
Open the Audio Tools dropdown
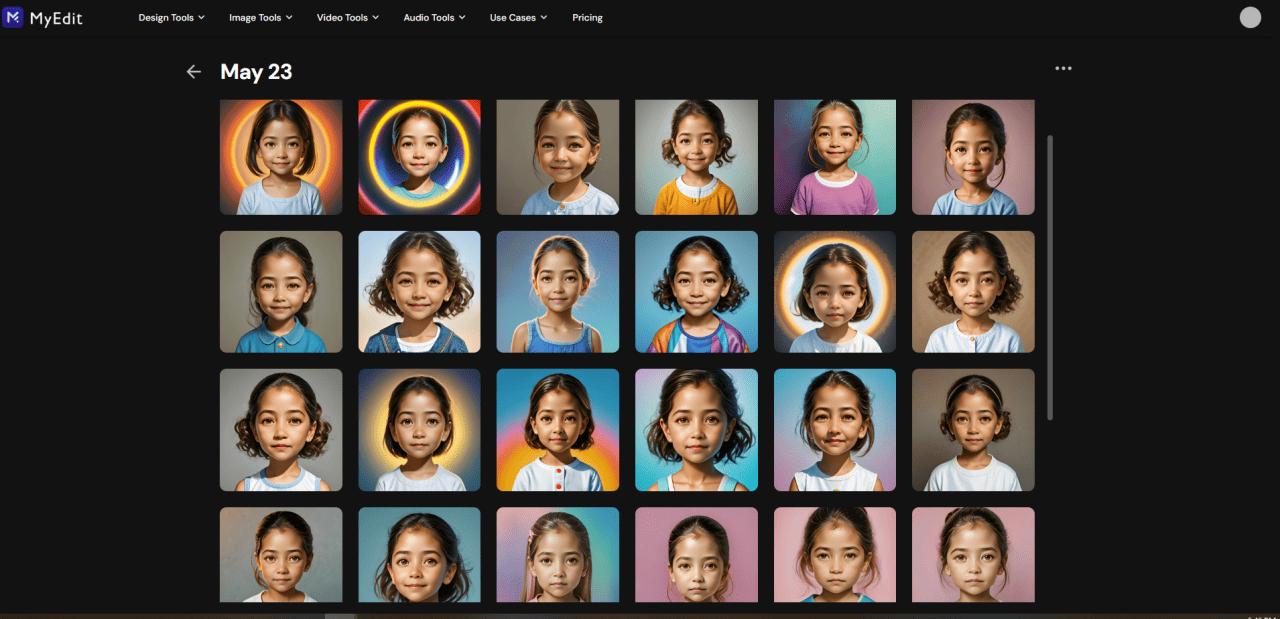[x=433, y=17]
